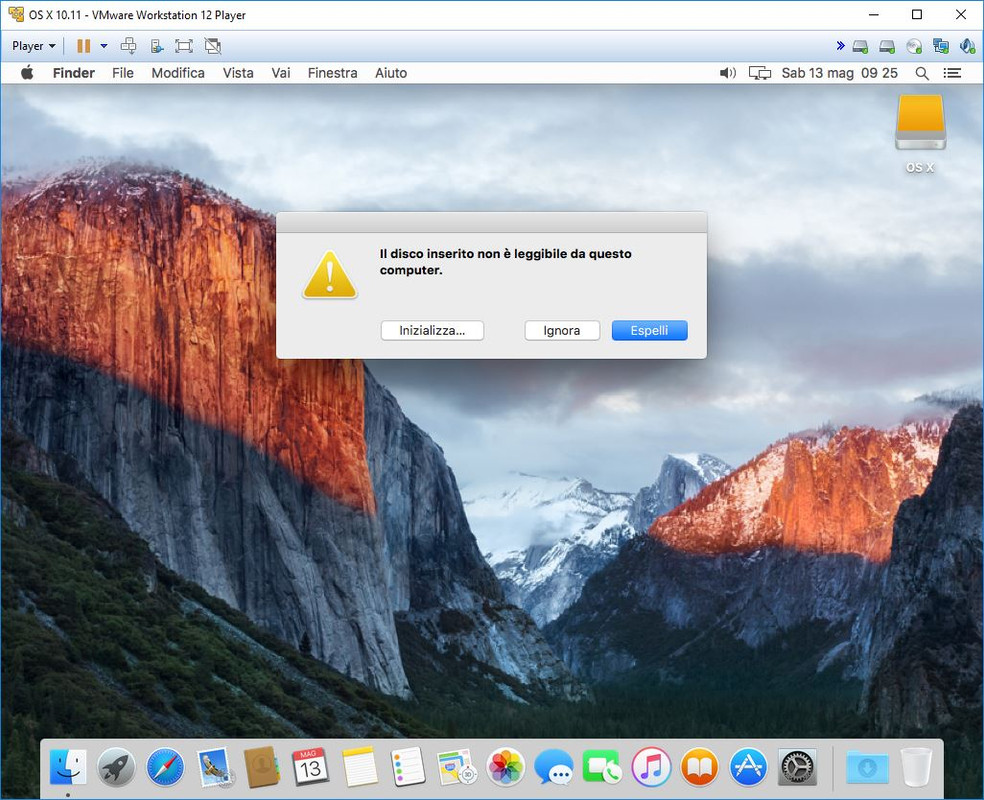Enter VMware full screen mode

point(184,46)
